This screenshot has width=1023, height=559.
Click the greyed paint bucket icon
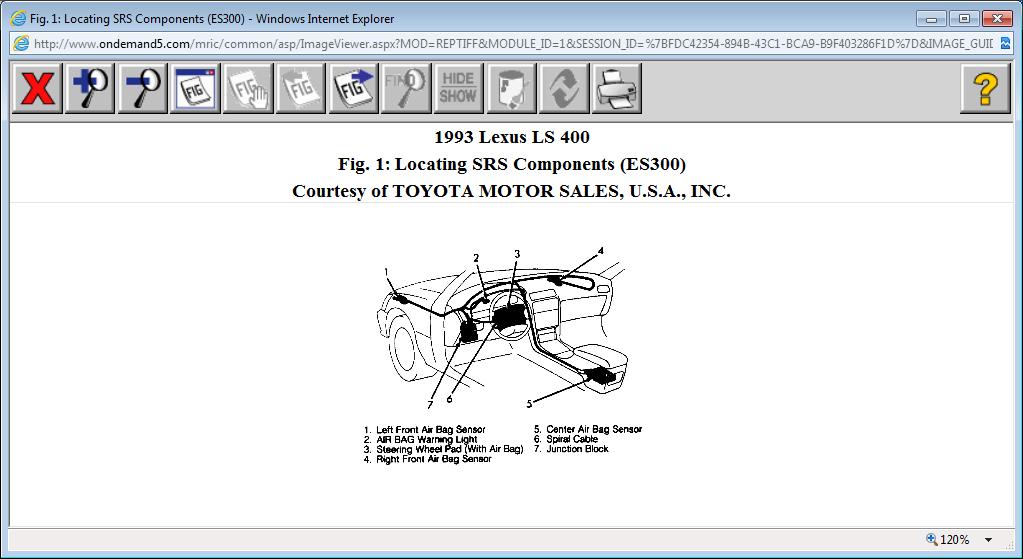tap(512, 88)
